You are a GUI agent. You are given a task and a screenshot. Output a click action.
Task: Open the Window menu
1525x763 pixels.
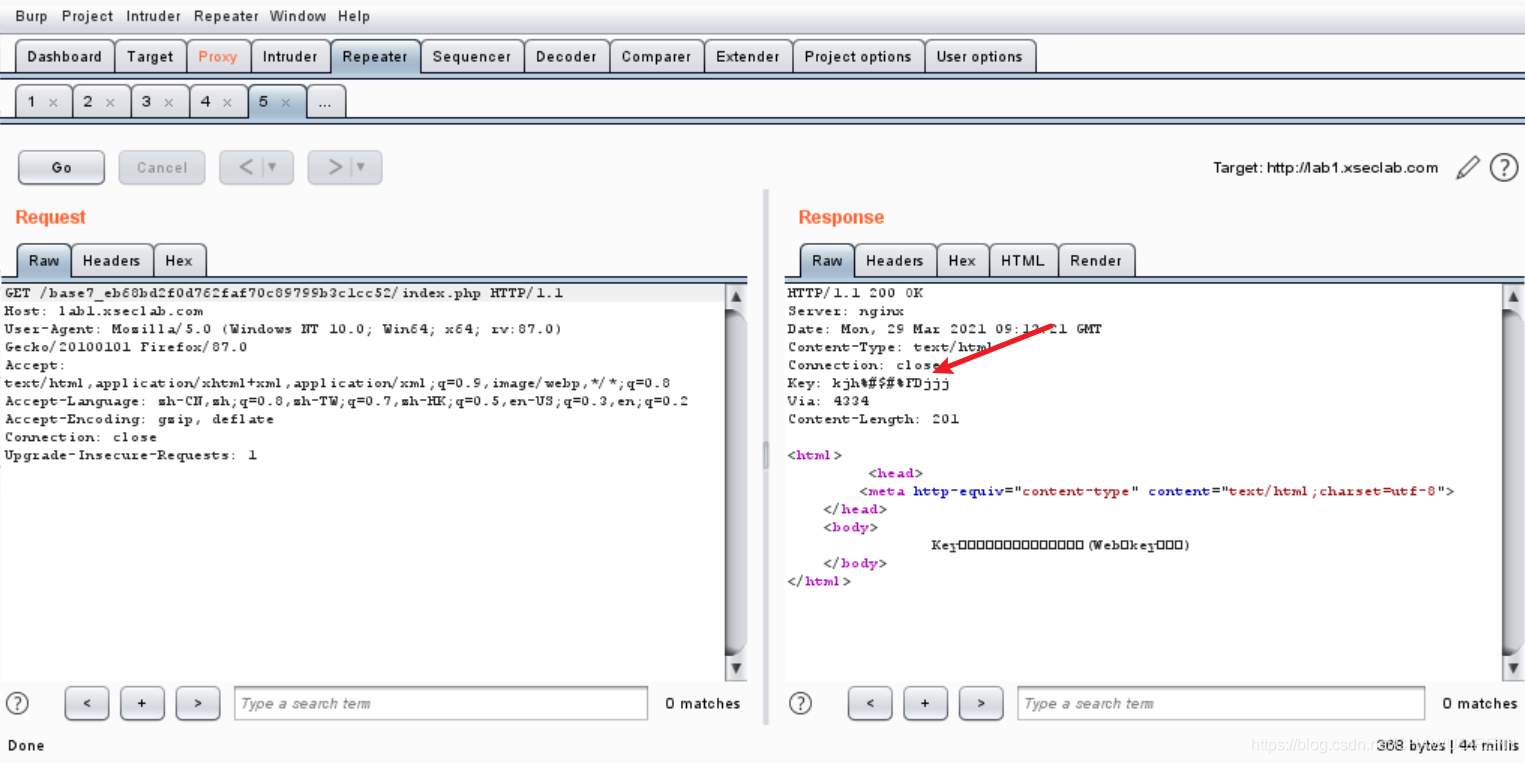coord(298,16)
